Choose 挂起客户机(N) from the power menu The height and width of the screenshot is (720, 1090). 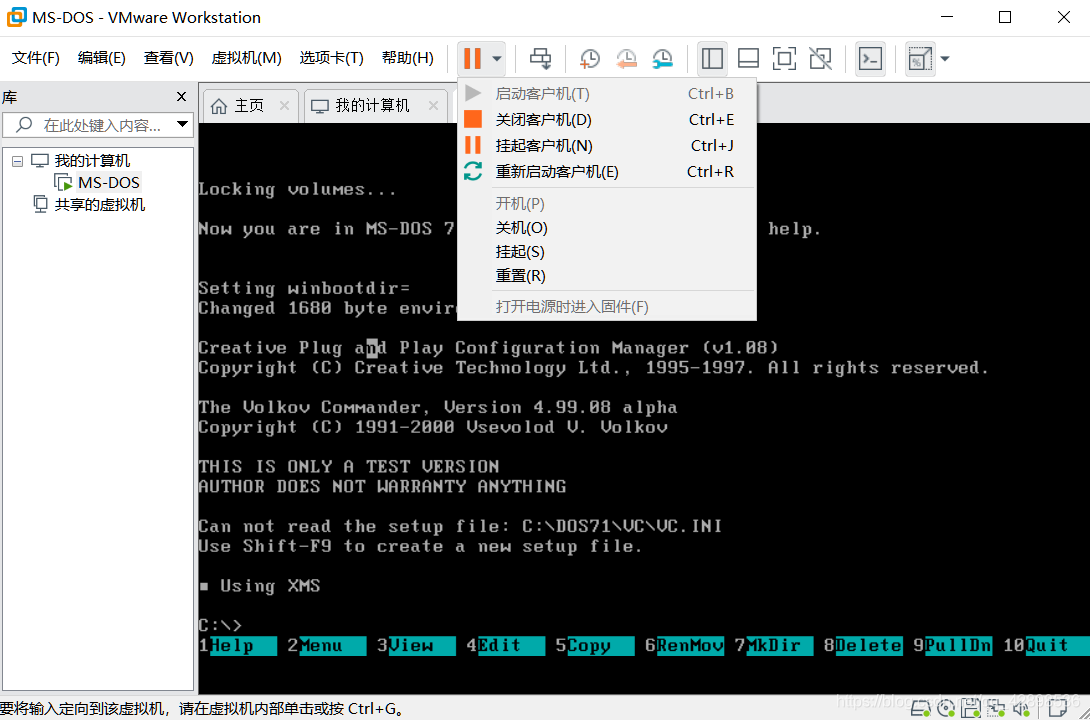pos(606,145)
